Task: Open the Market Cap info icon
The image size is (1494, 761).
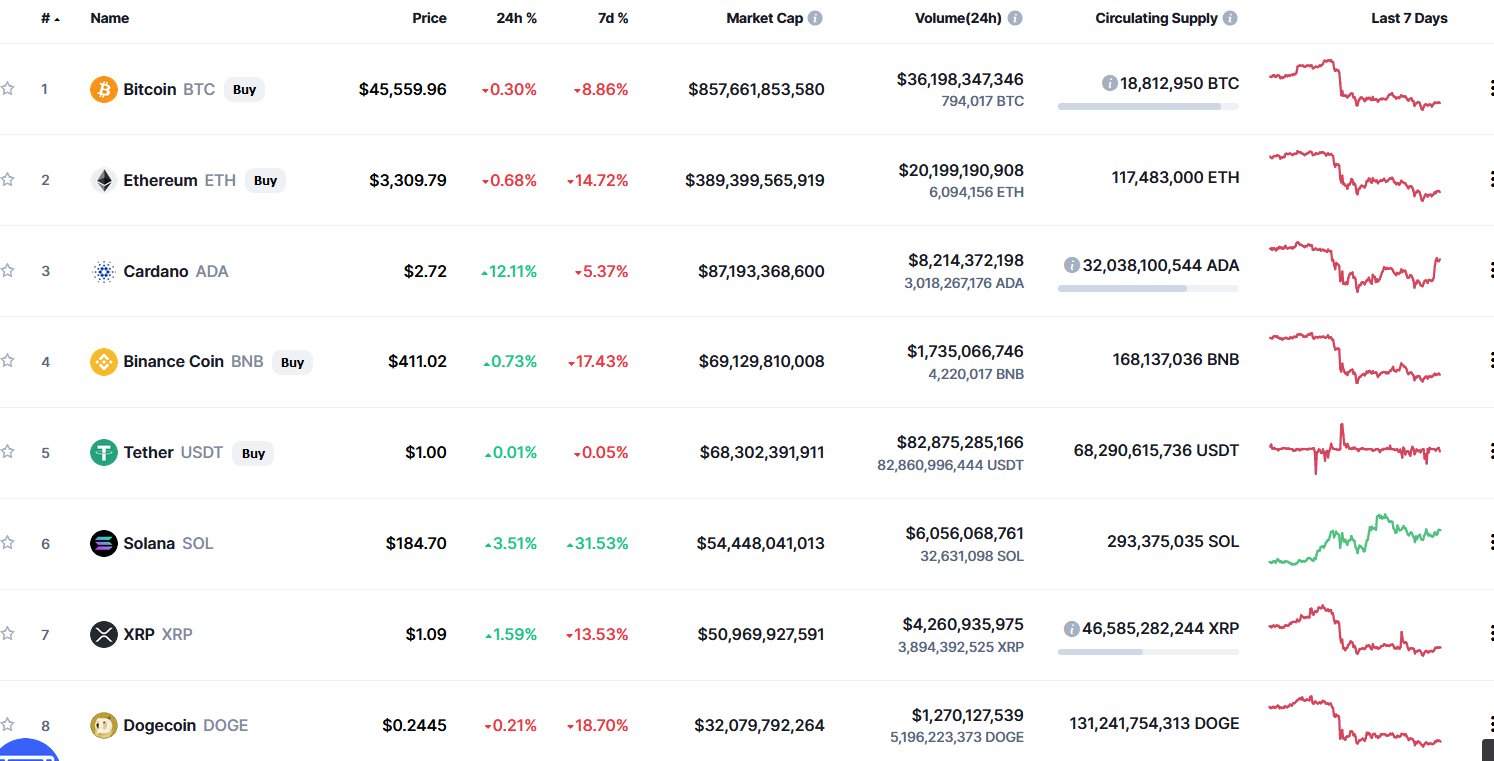Action: [x=815, y=18]
